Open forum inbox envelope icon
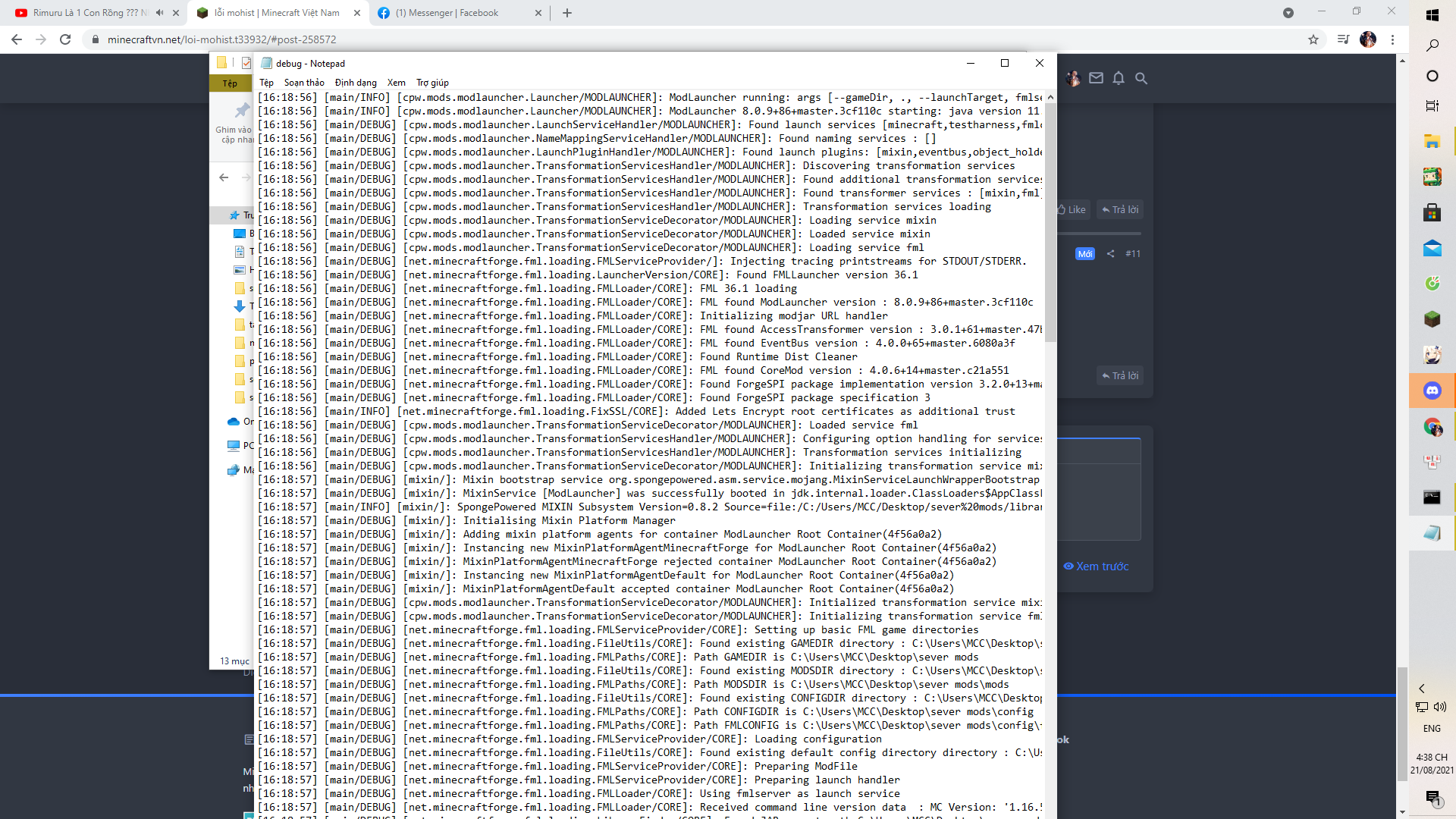This screenshot has height=819, width=1456. [x=1096, y=78]
